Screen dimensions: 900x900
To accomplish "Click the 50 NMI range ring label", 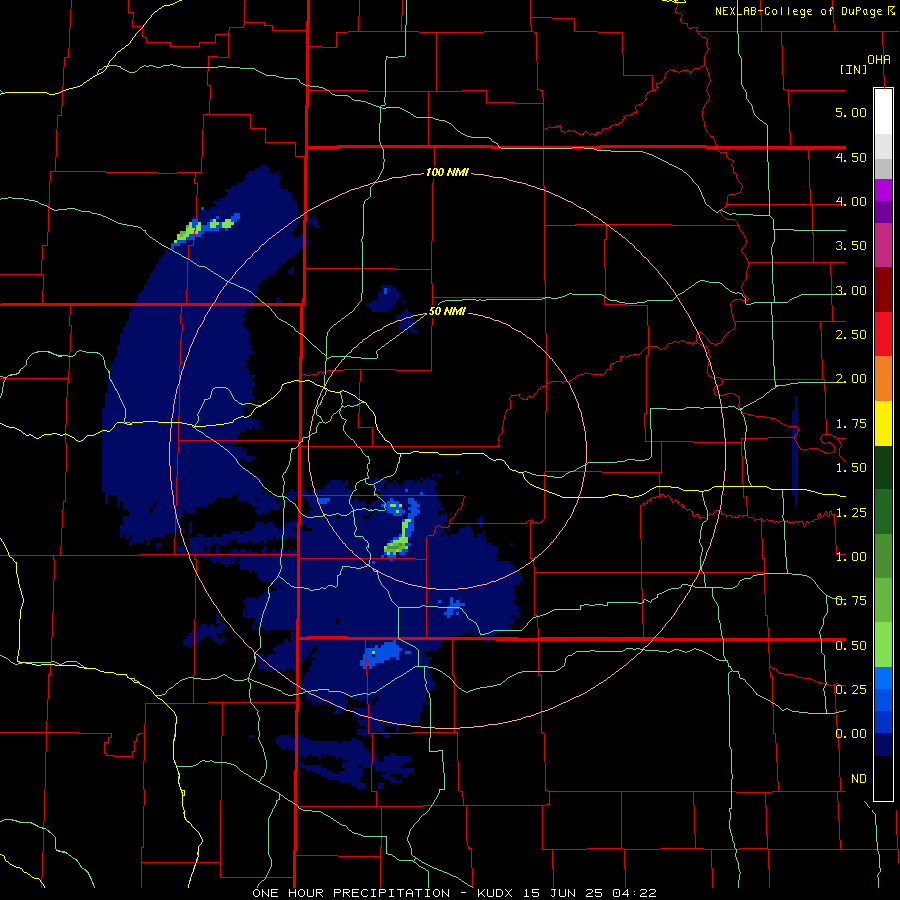I will tap(447, 312).
